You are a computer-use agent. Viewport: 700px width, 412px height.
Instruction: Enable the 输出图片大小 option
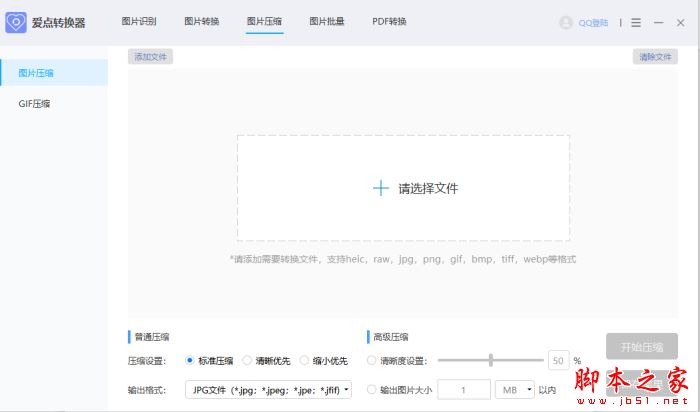coord(372,390)
